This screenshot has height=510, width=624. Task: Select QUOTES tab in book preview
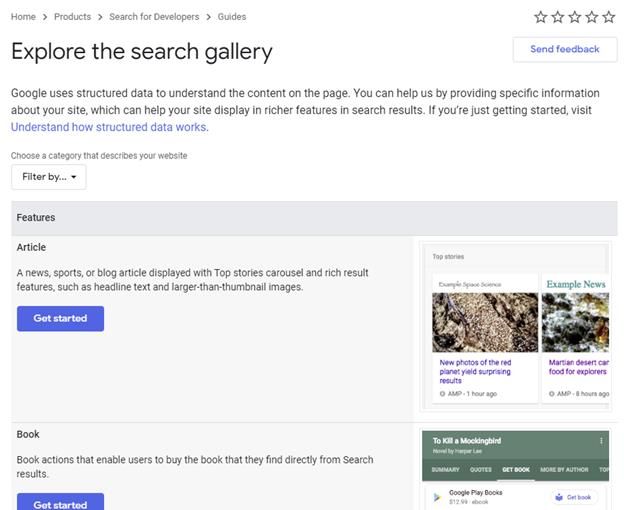480,470
